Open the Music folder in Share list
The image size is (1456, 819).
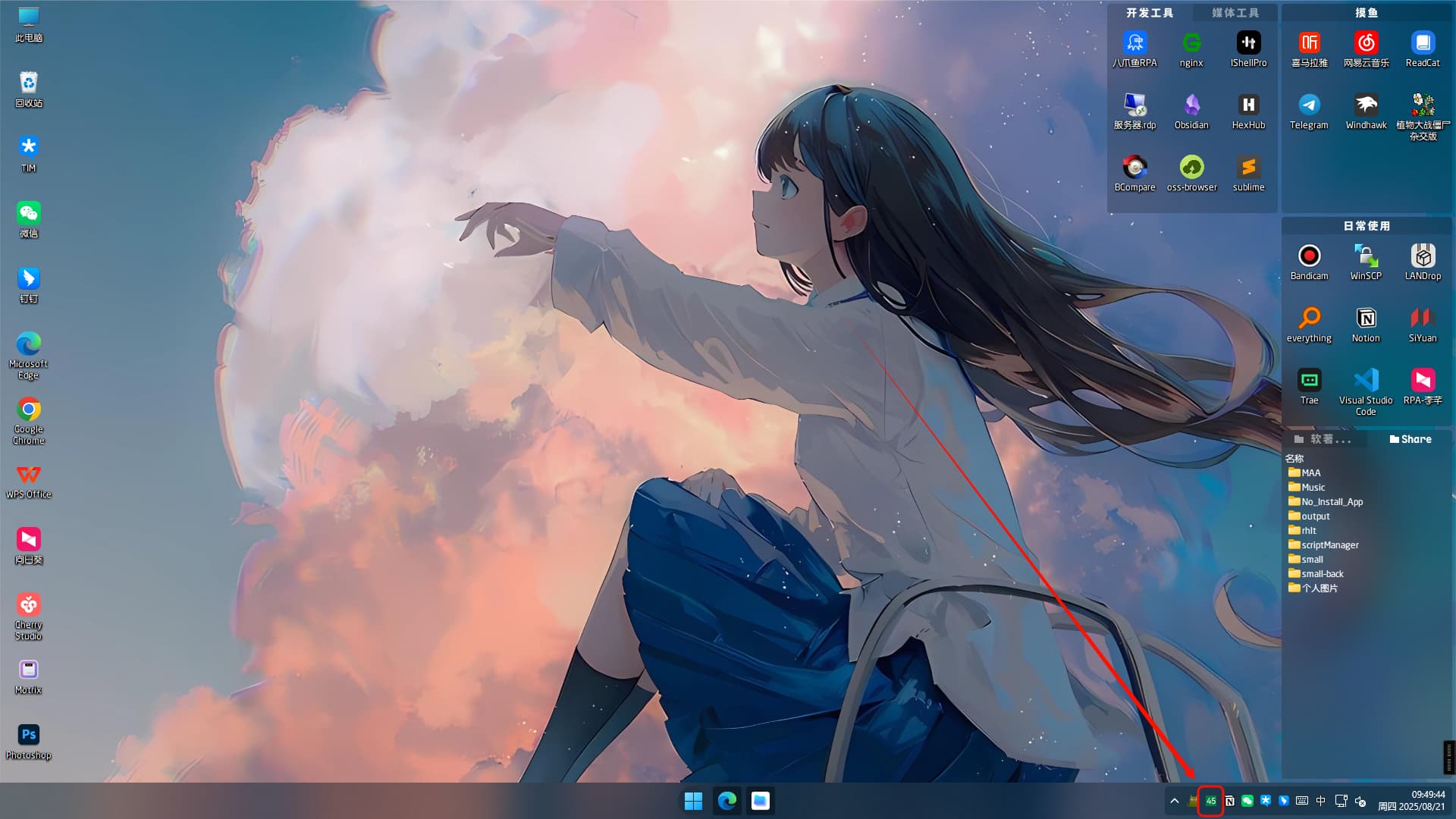coord(1307,487)
